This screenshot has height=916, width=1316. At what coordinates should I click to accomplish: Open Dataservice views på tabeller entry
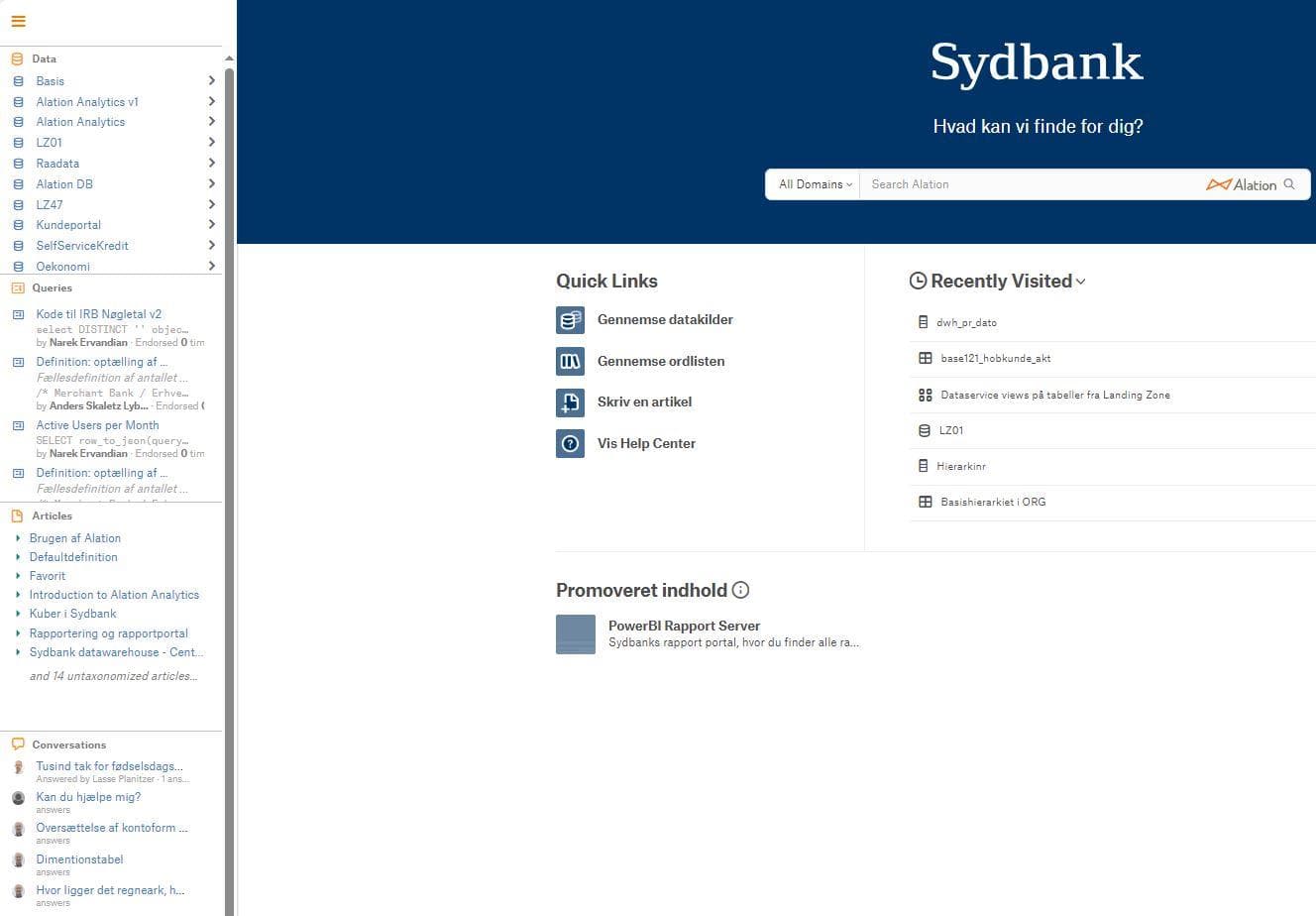[x=1055, y=395]
